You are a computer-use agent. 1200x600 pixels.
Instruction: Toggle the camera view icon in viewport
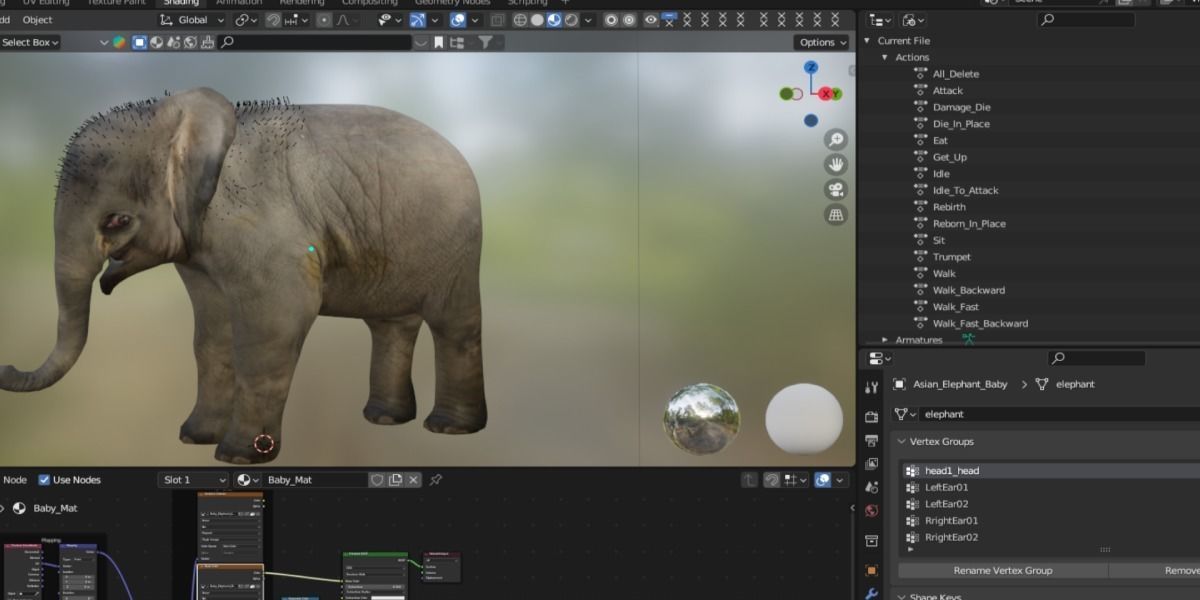tap(835, 190)
